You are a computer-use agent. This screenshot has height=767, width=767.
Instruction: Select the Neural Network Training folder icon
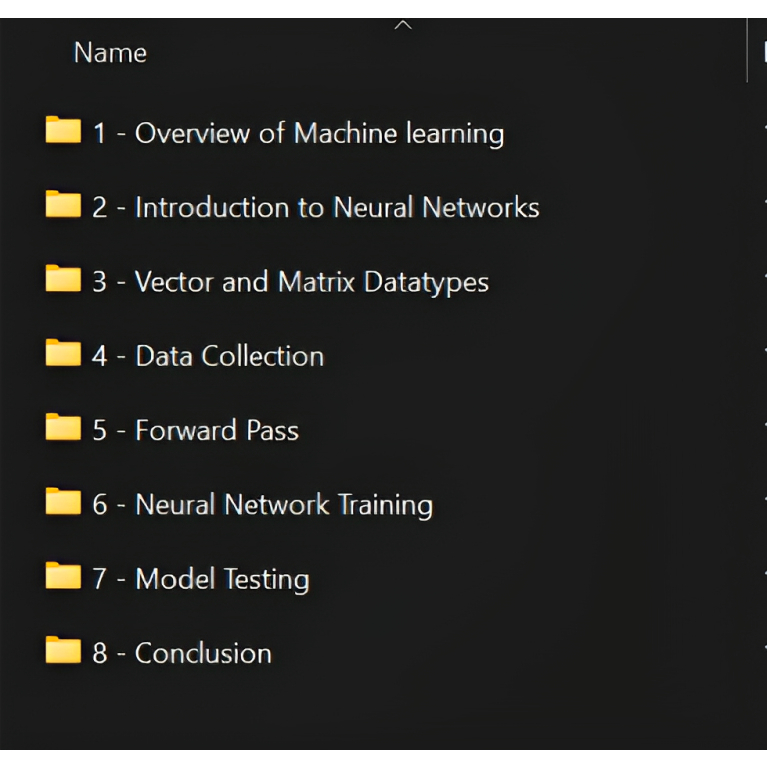point(63,502)
